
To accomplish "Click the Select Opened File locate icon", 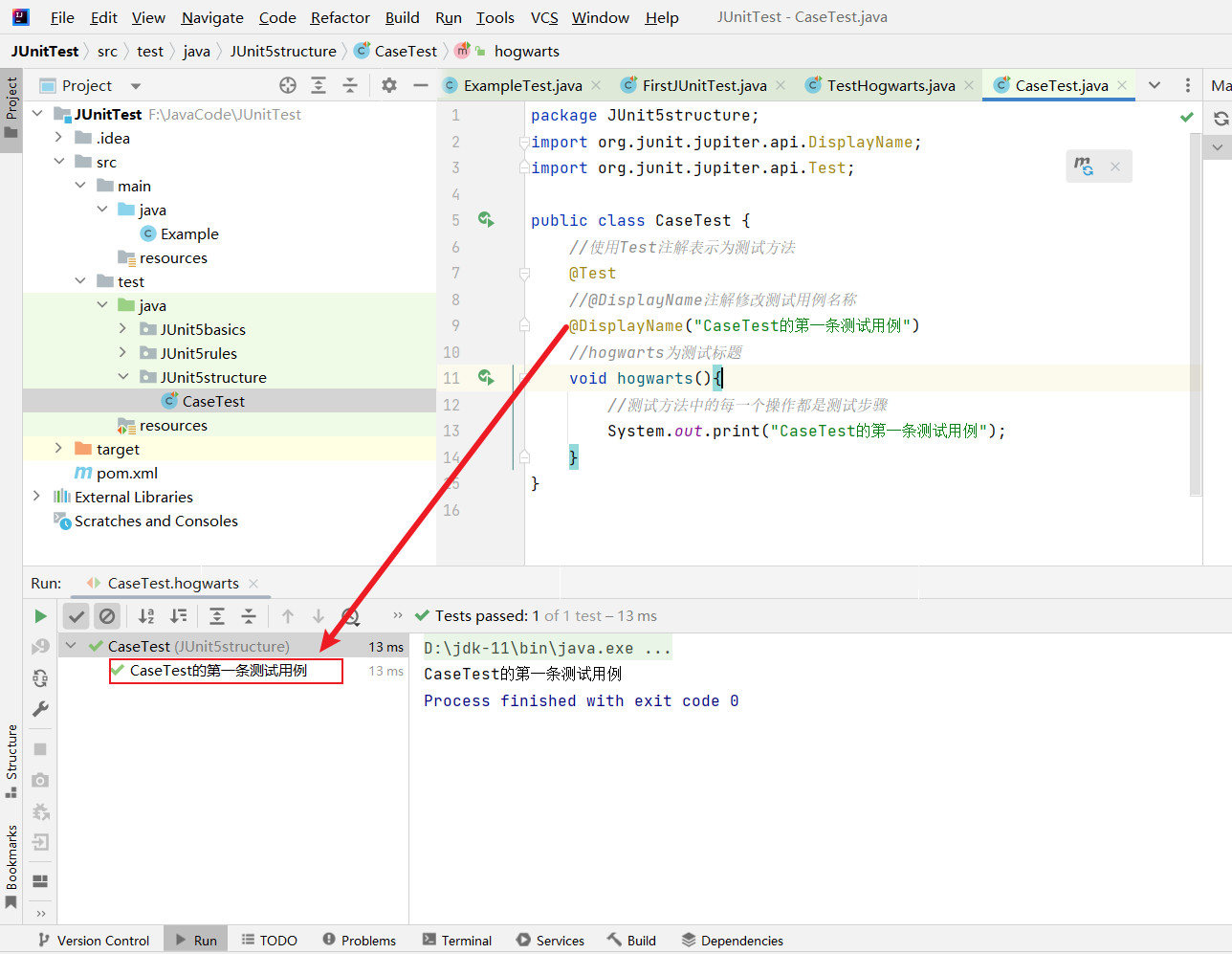I will 288,85.
